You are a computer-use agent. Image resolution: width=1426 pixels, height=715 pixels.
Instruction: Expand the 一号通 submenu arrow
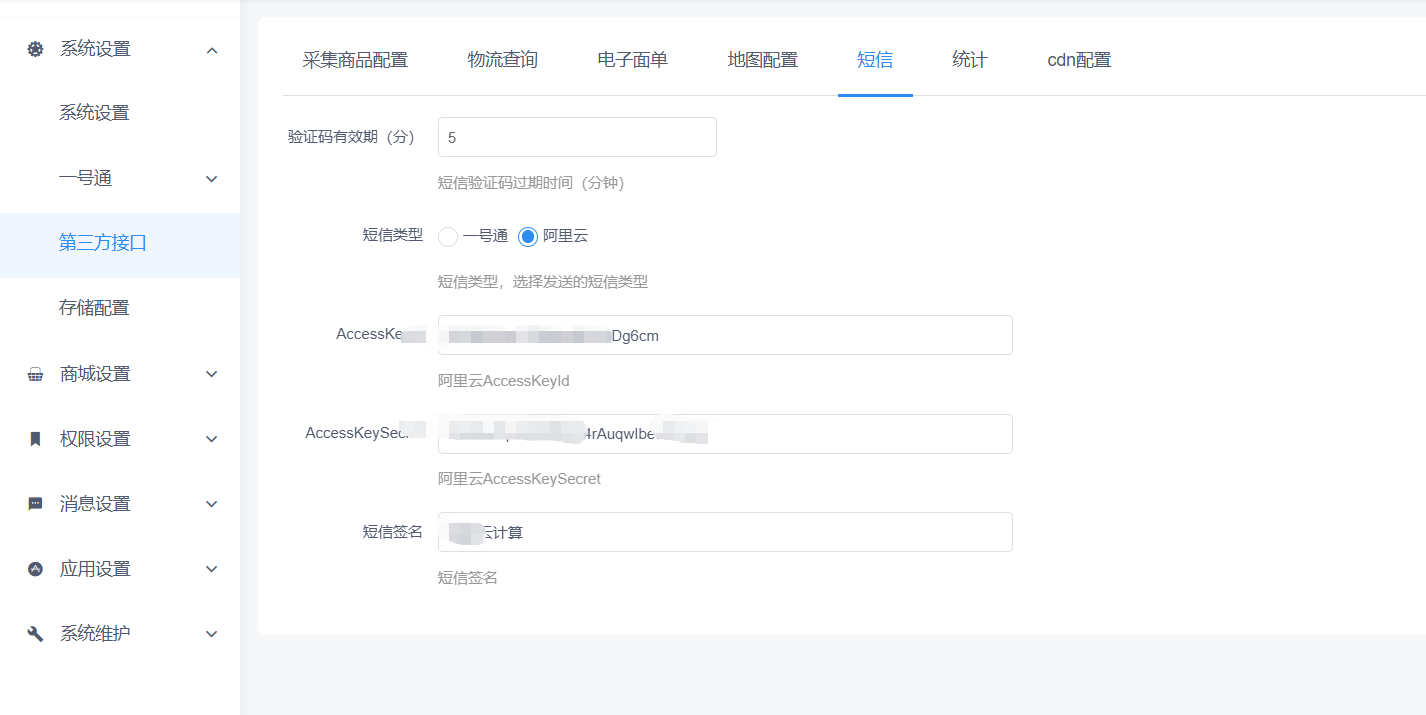212,179
